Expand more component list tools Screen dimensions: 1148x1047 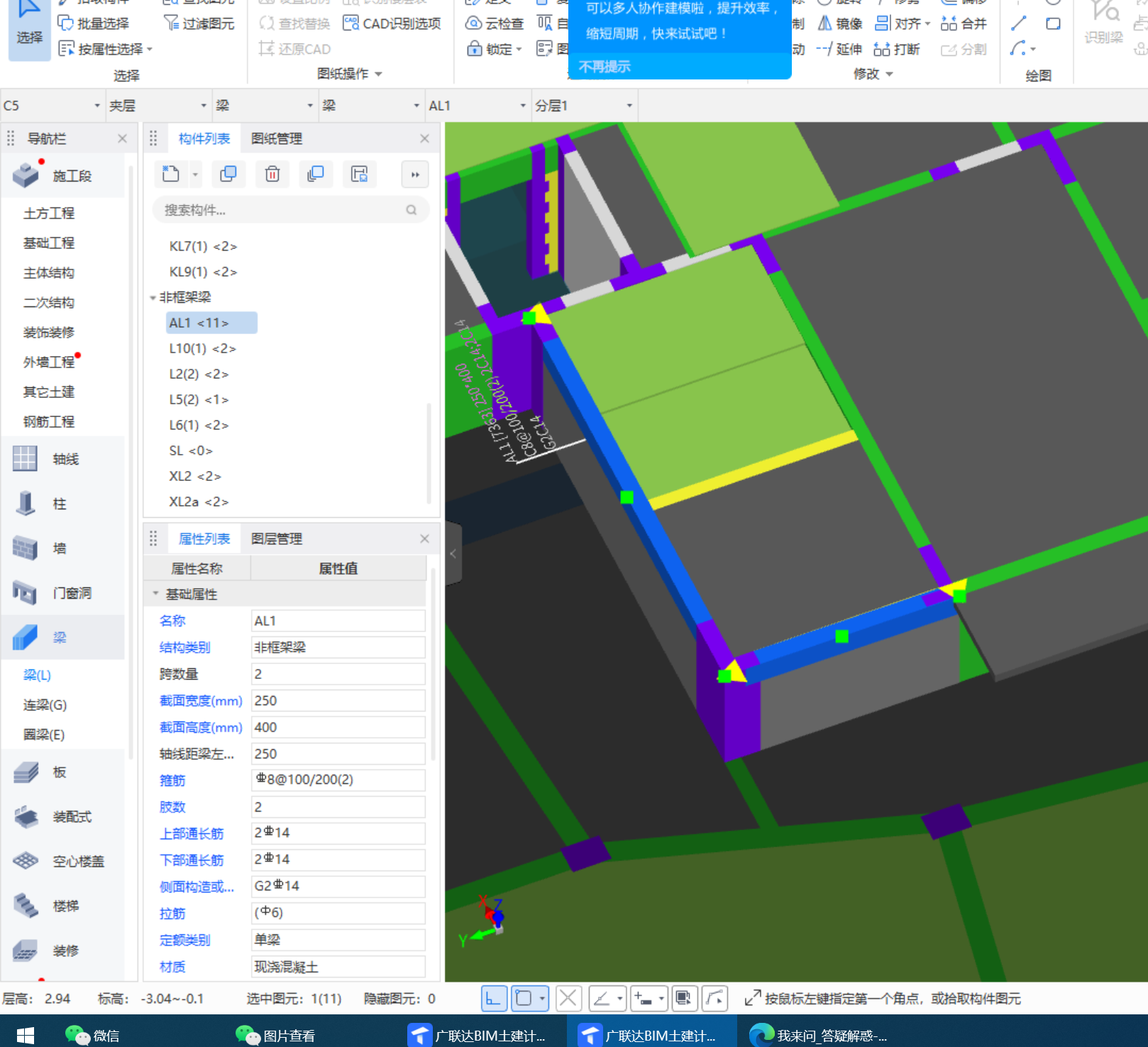pyautogui.click(x=415, y=174)
